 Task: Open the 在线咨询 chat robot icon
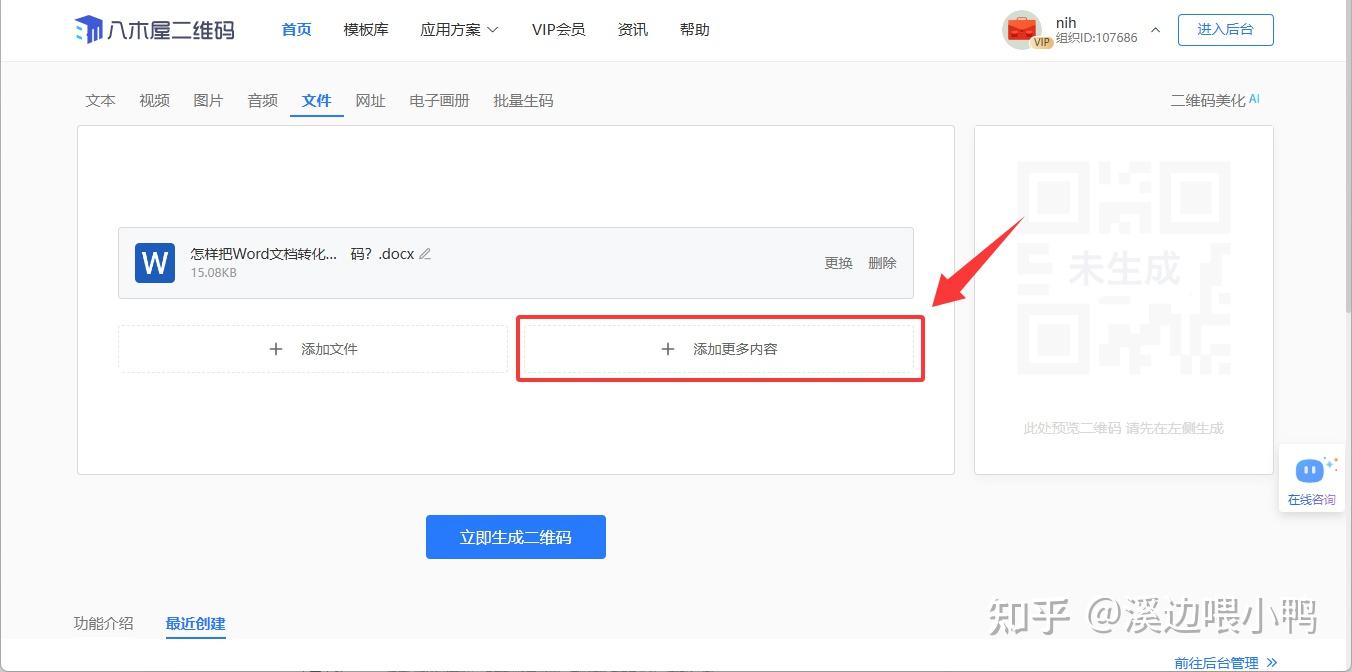(x=1311, y=470)
